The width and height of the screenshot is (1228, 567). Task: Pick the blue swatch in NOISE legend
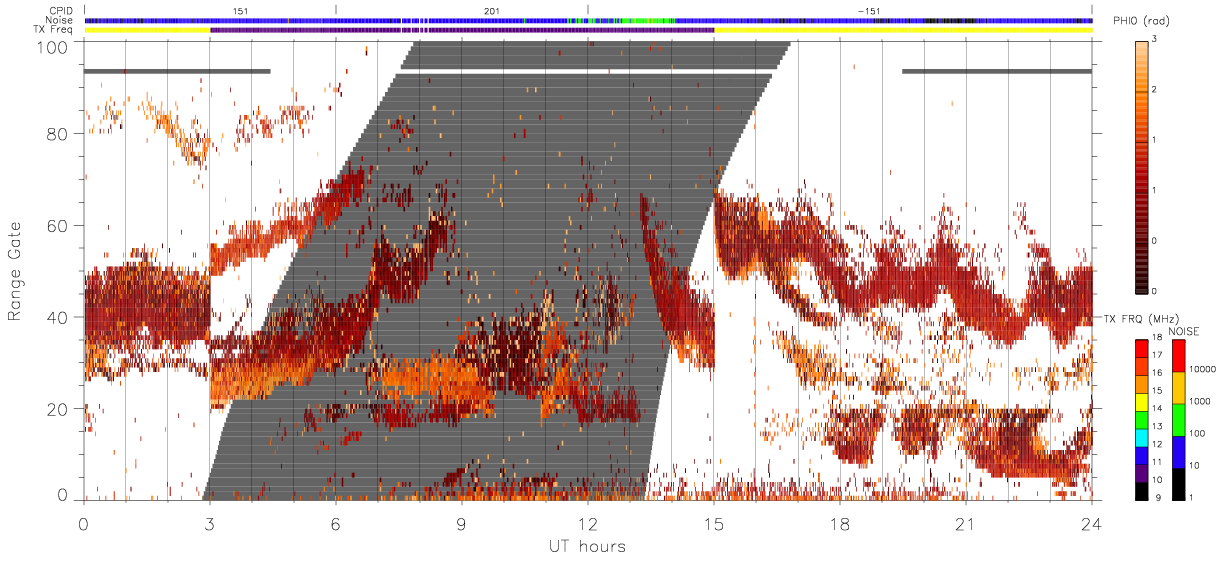tap(1178, 451)
